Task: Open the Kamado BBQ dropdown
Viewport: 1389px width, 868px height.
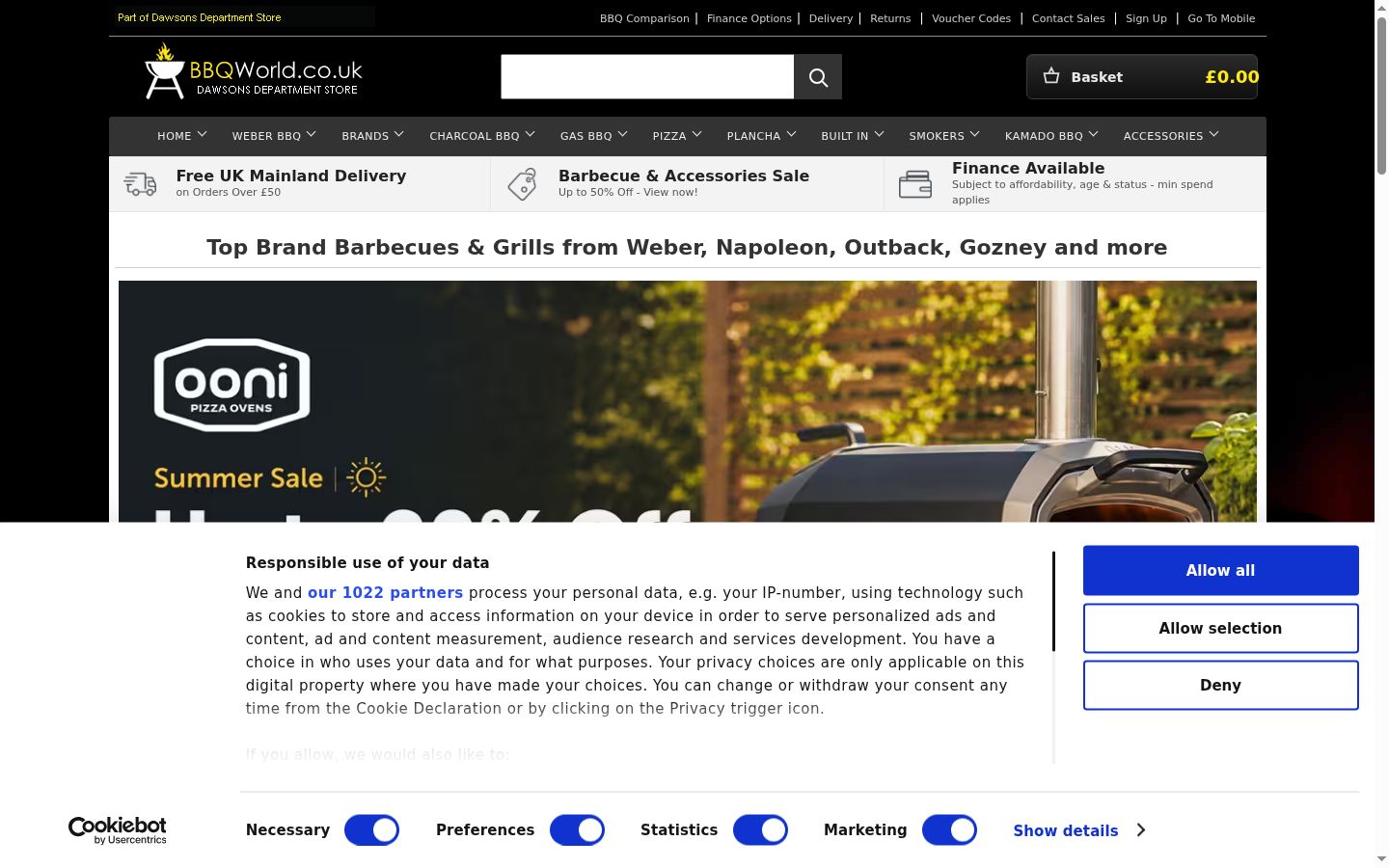Action: pos(1051,136)
